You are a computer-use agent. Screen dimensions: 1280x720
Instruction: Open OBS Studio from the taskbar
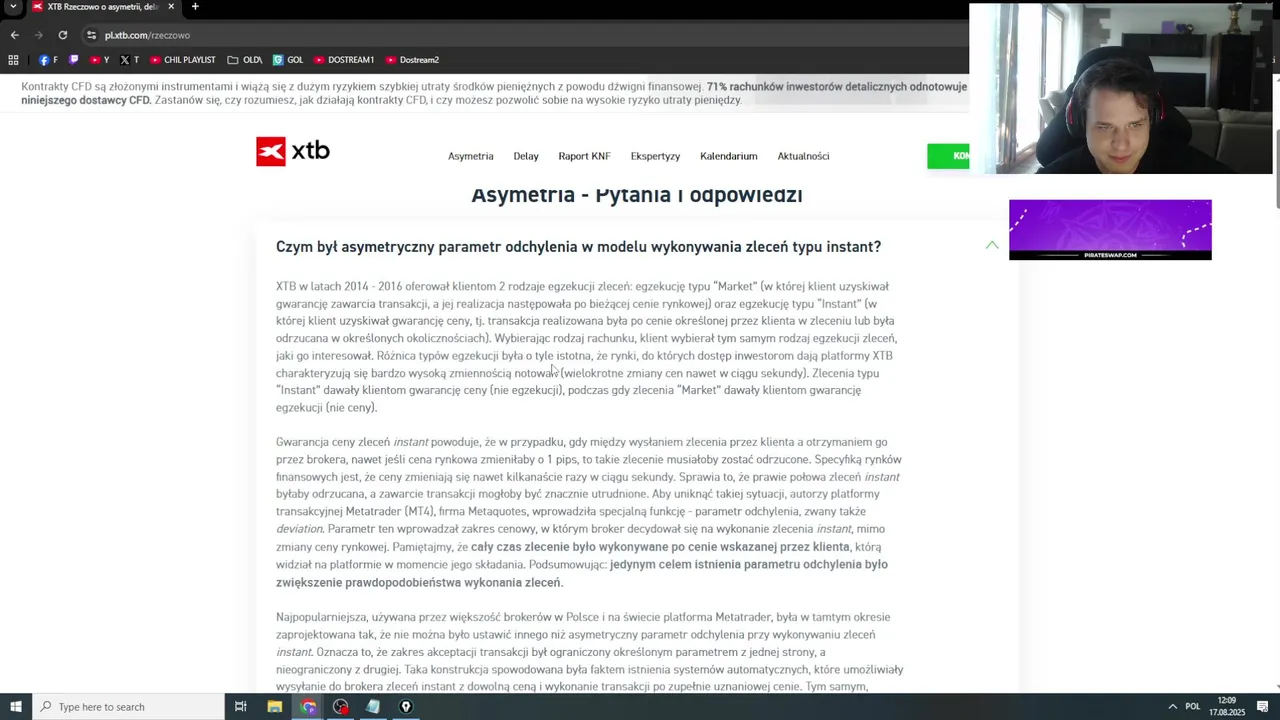pos(341,707)
